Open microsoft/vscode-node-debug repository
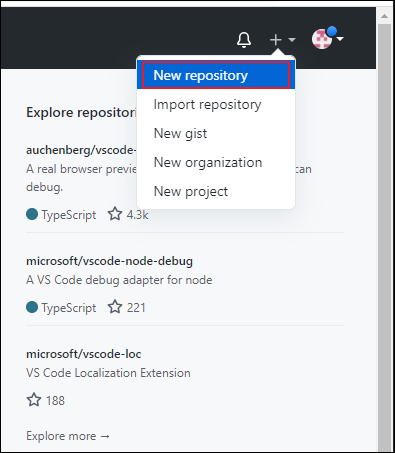This screenshot has height=453, width=395. coord(109,261)
